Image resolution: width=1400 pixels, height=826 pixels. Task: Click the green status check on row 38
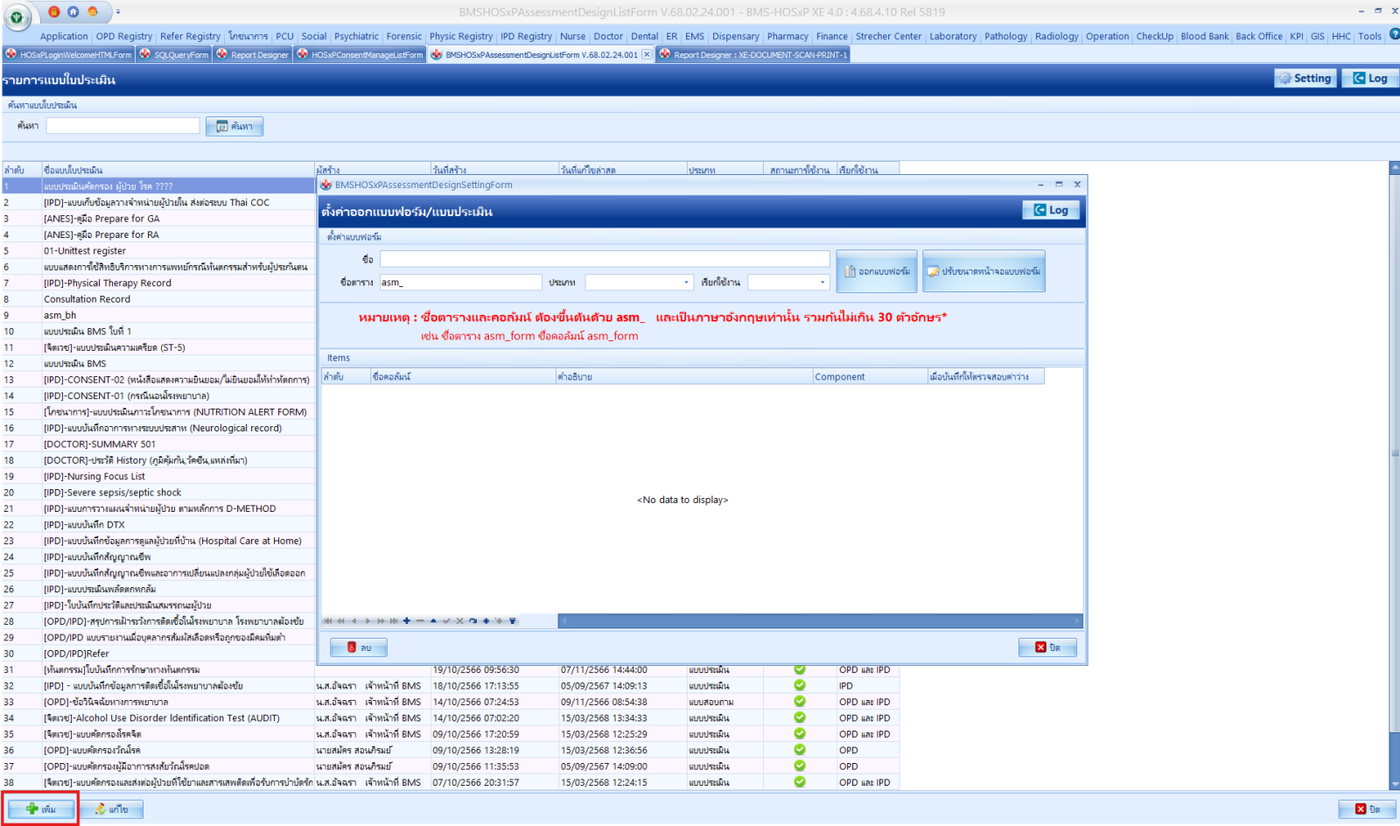coord(799,782)
